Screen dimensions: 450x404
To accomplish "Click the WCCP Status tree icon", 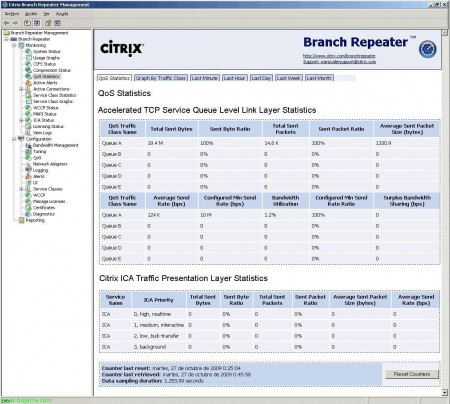I will [x=28, y=108].
